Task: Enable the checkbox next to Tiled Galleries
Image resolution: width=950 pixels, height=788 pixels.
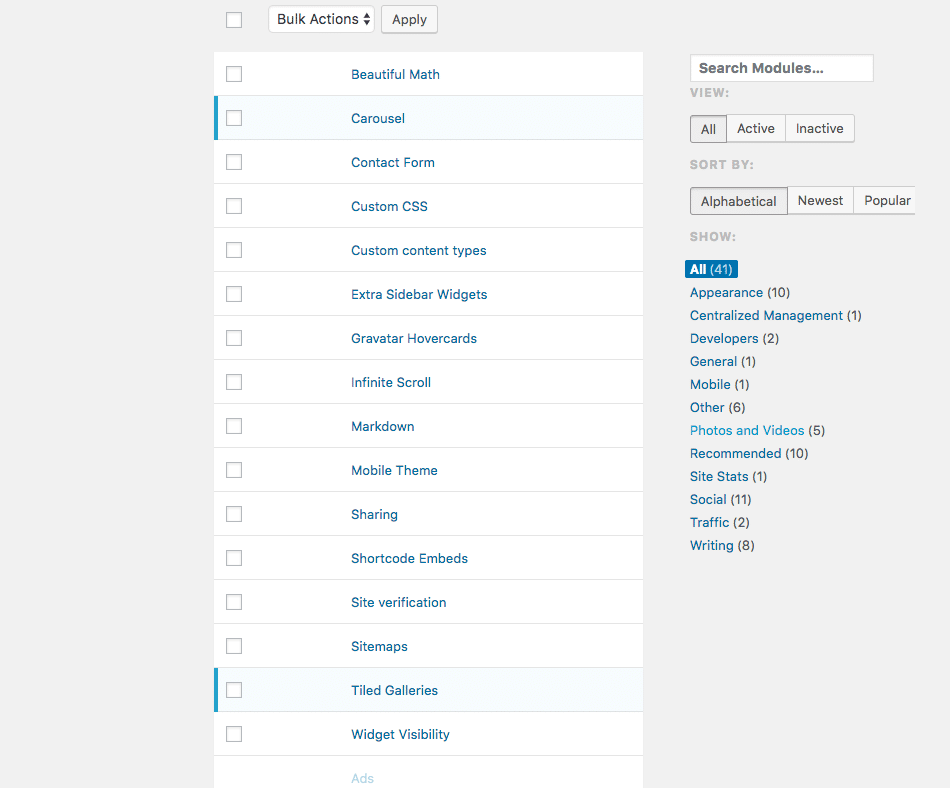Action: click(234, 690)
